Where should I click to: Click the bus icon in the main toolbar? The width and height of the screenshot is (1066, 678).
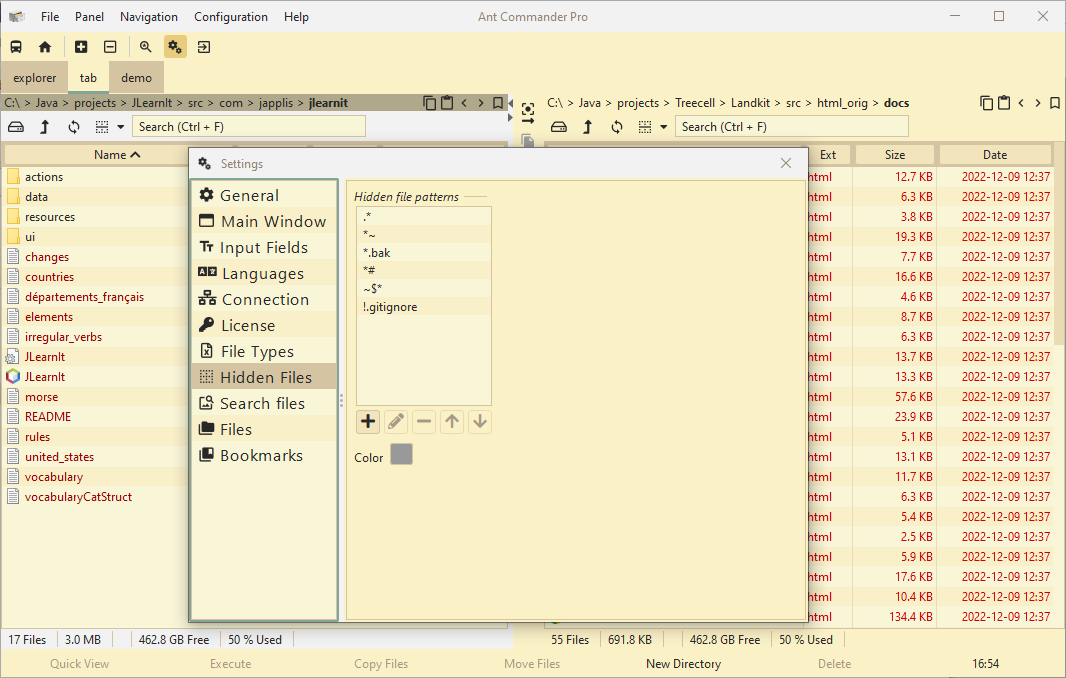tap(16, 47)
